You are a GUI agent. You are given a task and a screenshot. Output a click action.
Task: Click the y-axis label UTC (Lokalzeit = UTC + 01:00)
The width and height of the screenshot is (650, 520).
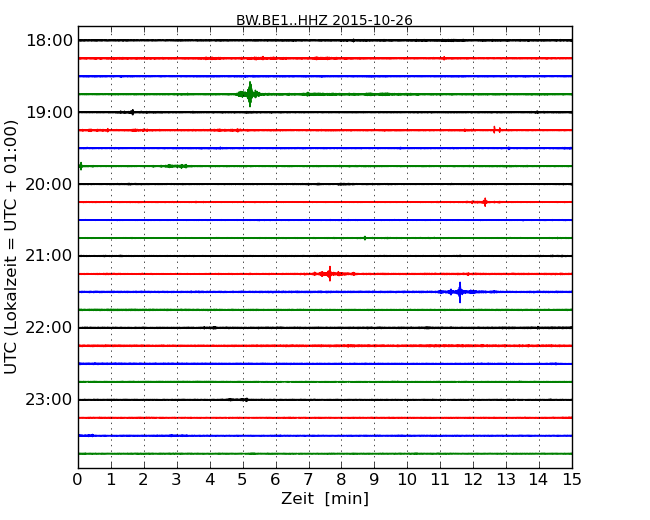tap(11, 247)
